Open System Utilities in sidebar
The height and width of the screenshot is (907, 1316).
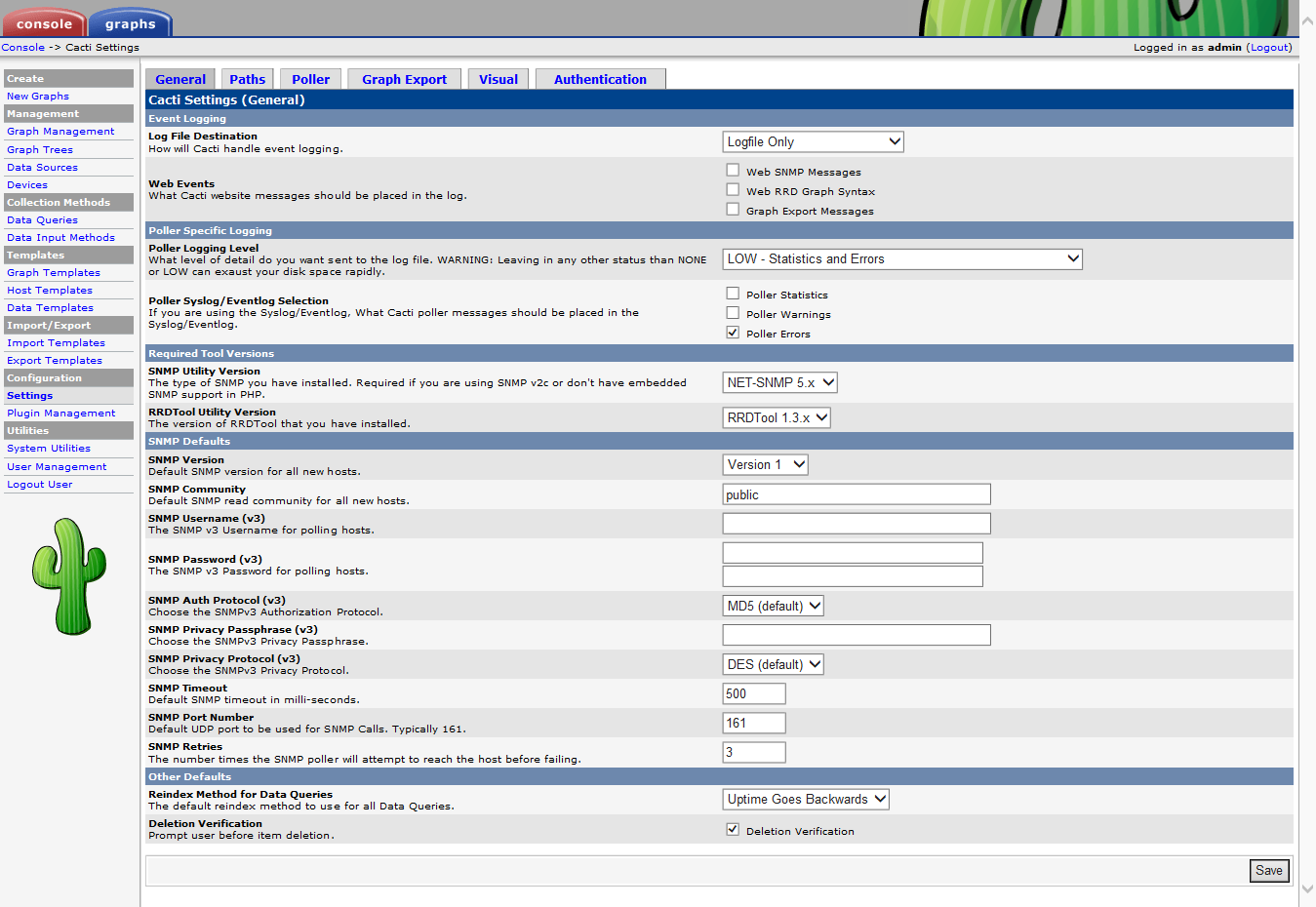point(49,449)
